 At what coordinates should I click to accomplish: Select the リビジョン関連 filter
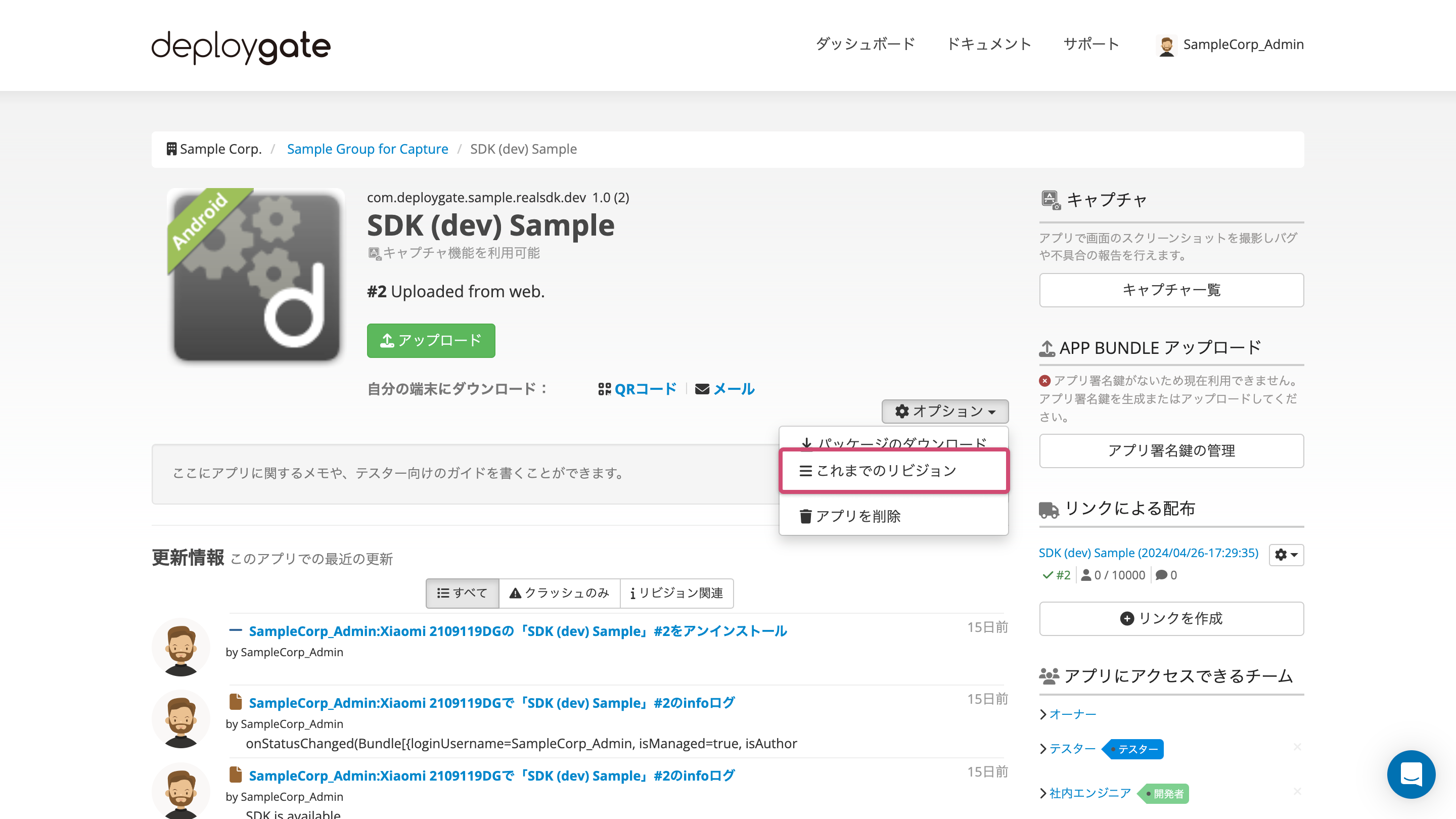click(x=676, y=593)
